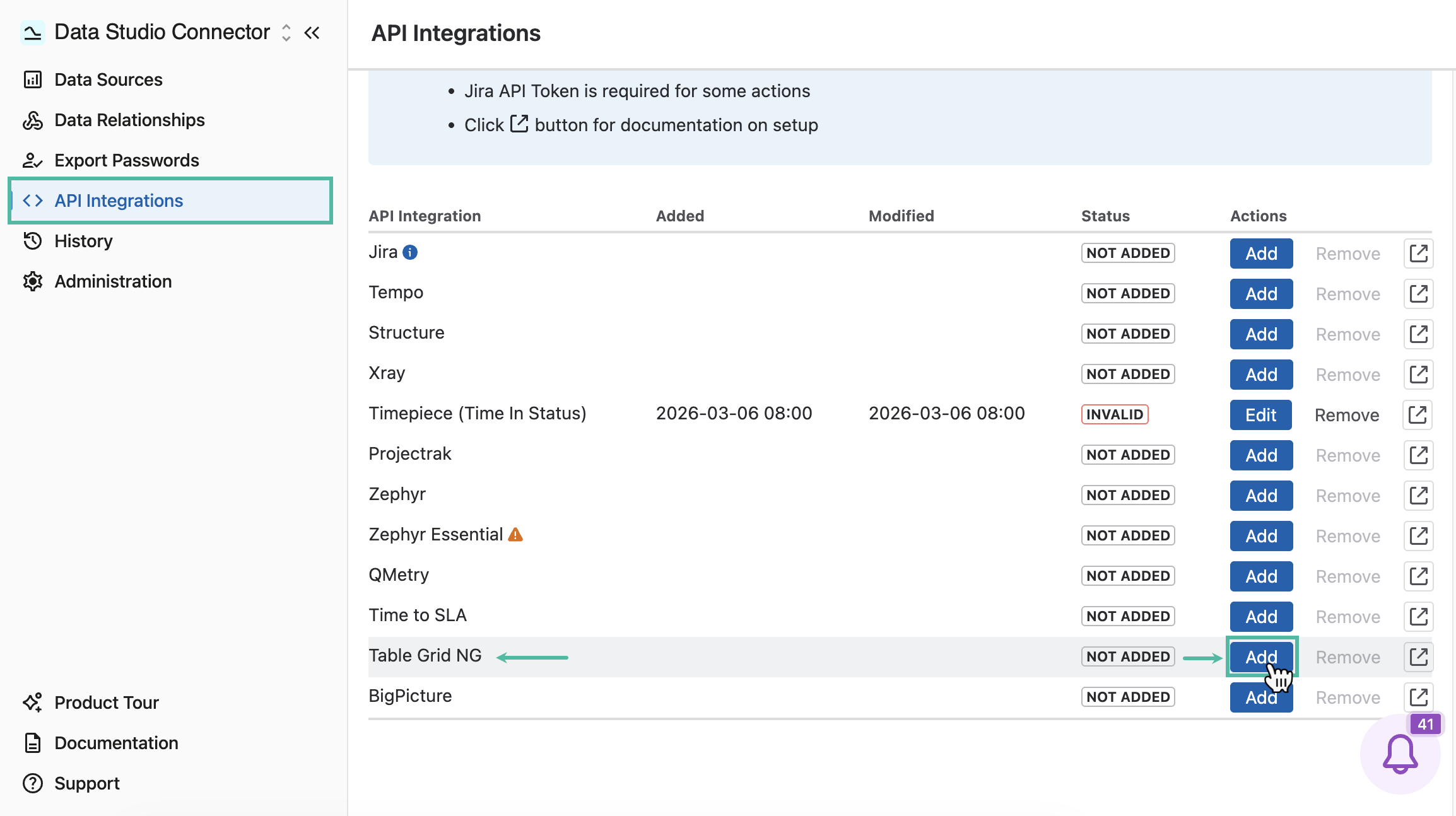
Task: Open the Support link
Action: coord(170,783)
